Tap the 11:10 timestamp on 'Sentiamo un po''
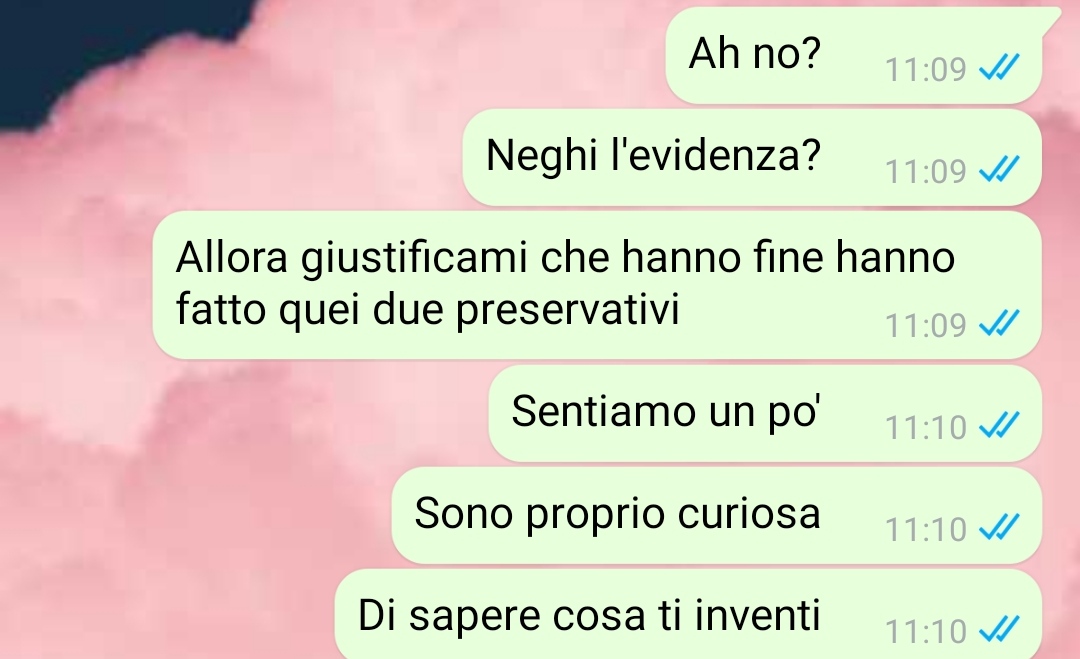Viewport: 1080px width, 659px height. point(926,428)
